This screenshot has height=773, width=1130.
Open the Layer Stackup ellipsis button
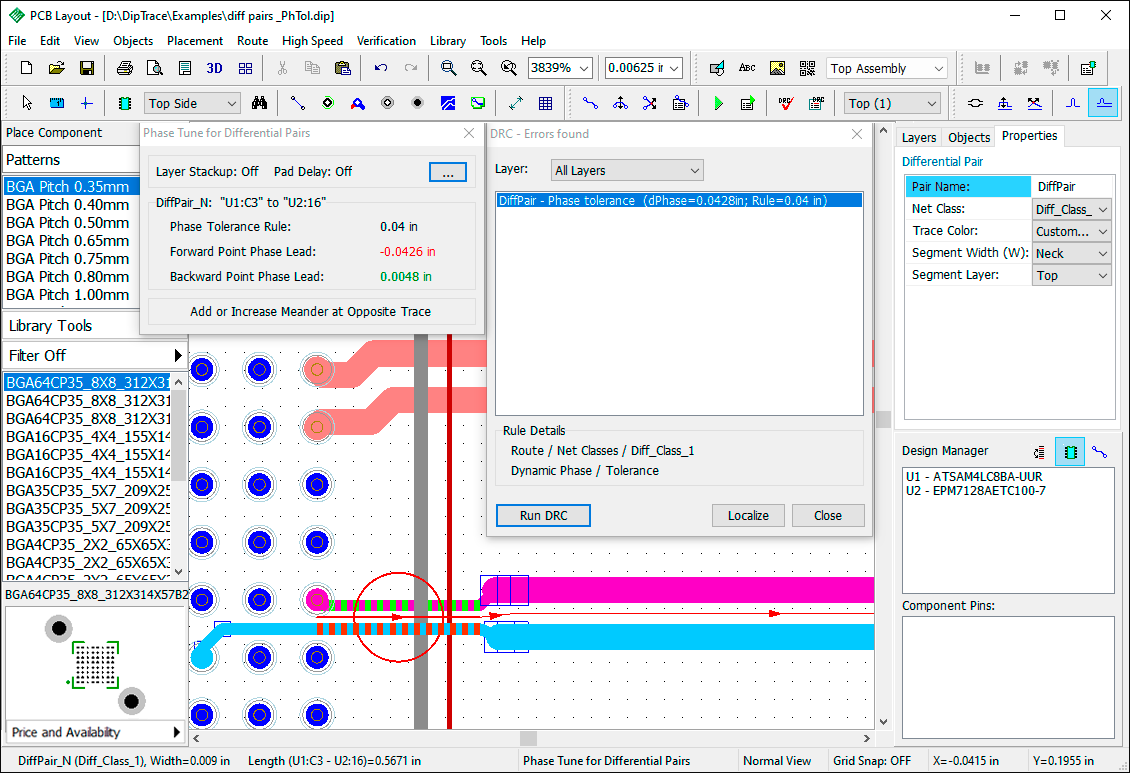point(448,171)
